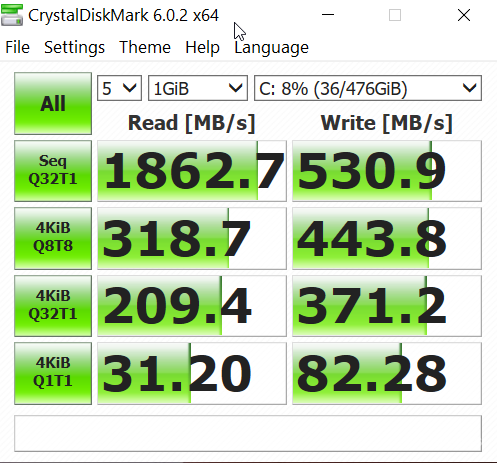Open the File menu
The width and height of the screenshot is (497, 463).
pos(18,47)
